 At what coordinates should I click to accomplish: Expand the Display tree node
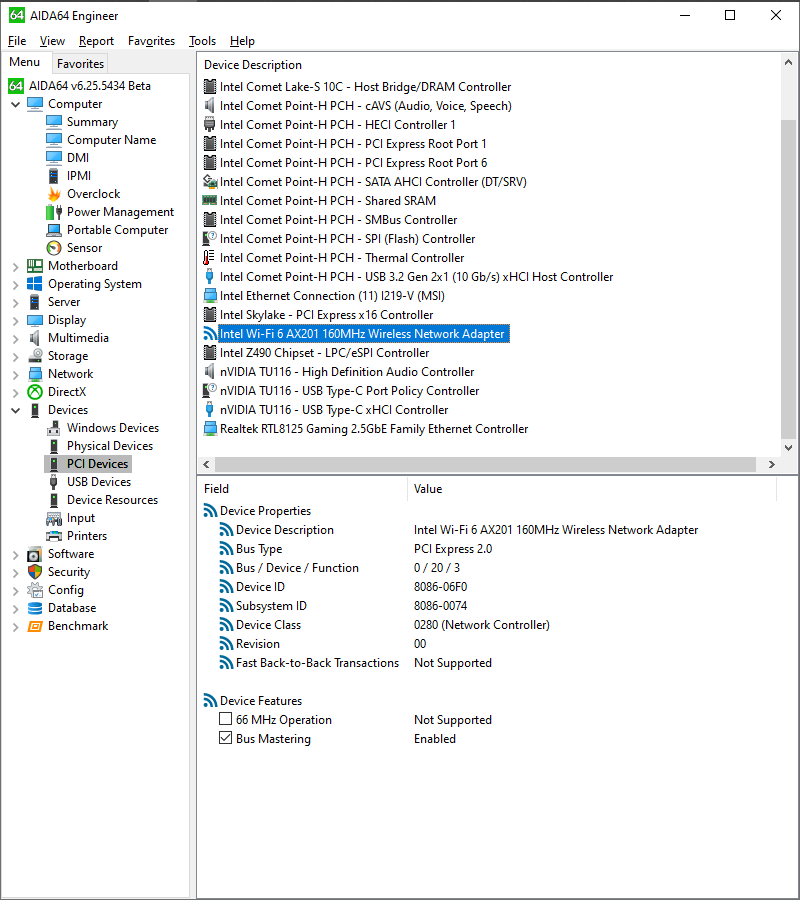15,320
